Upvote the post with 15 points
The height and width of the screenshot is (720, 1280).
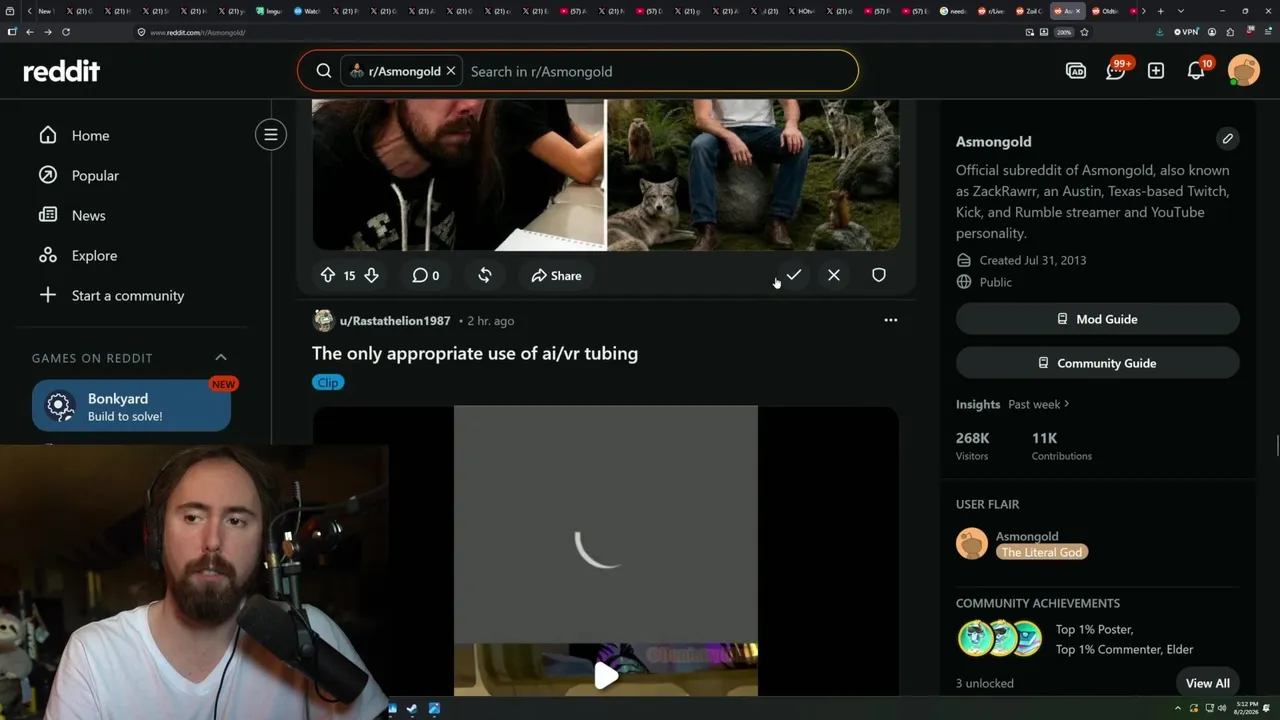[327, 275]
